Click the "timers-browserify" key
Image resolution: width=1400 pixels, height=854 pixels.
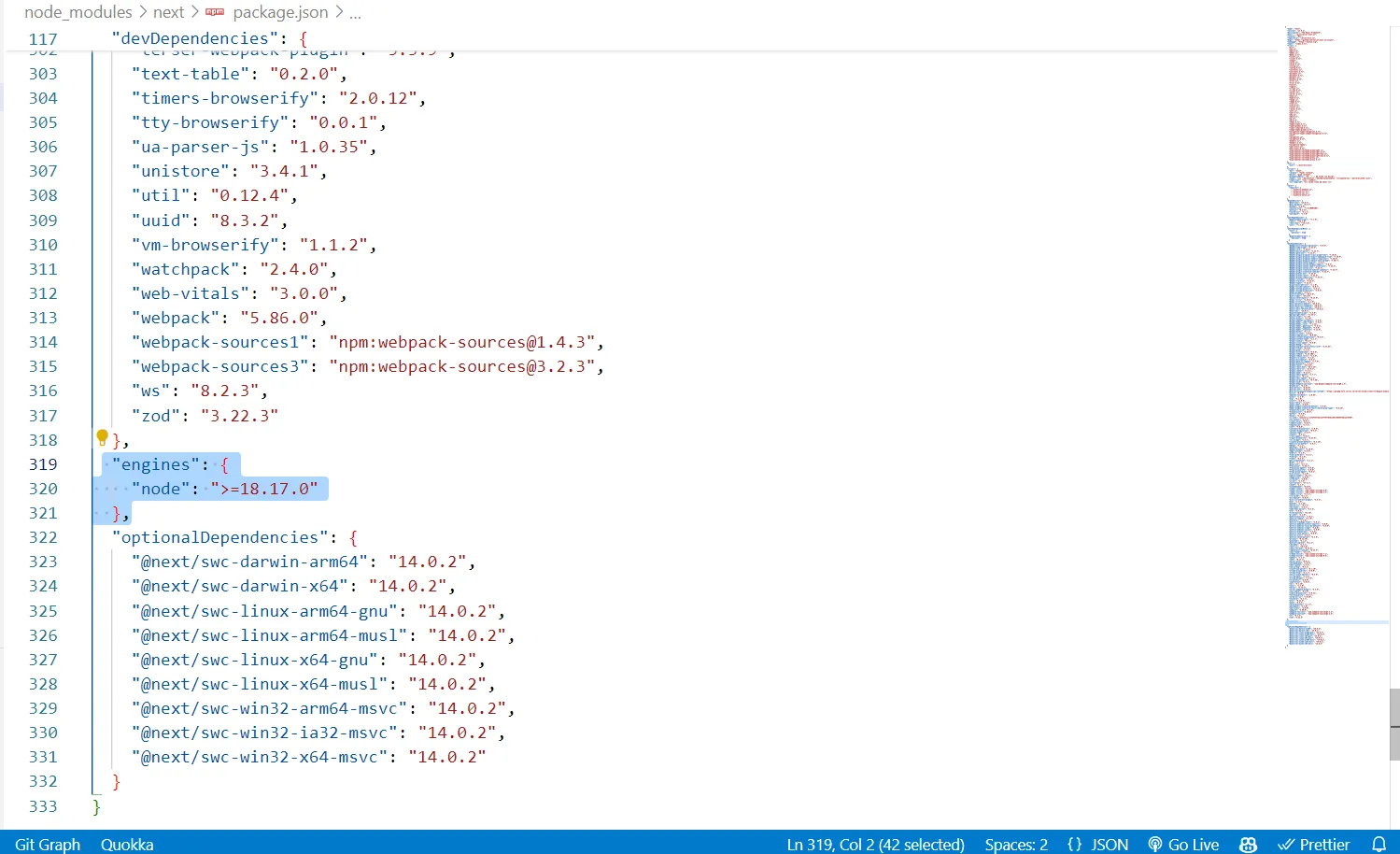pos(225,98)
